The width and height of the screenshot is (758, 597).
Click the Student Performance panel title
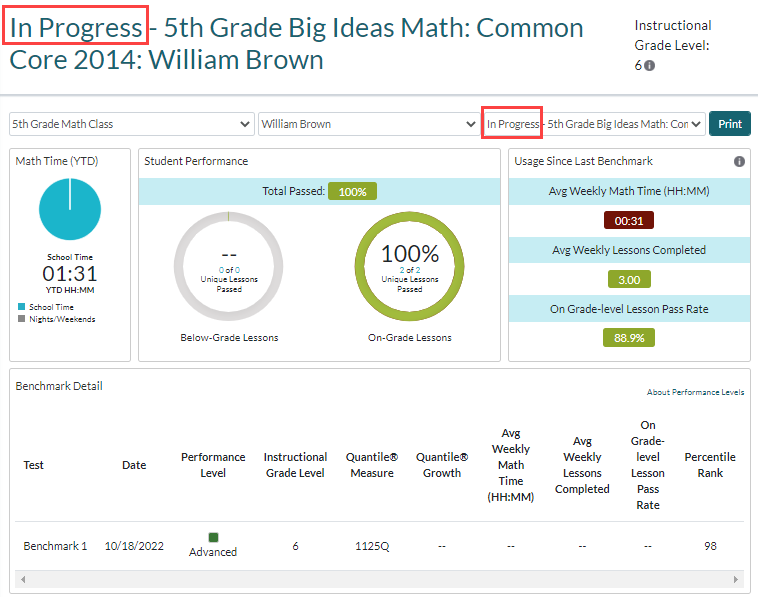196,161
